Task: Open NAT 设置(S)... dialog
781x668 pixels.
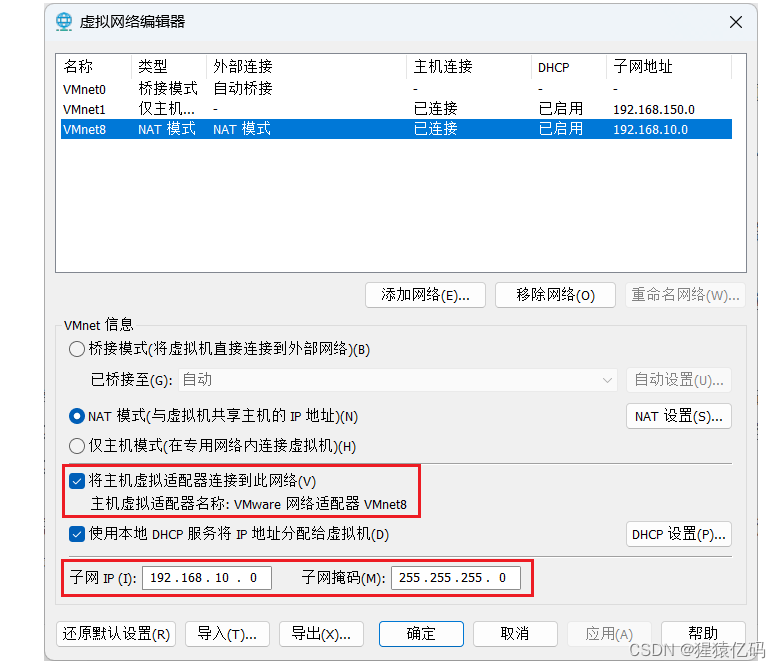Action: (x=679, y=416)
